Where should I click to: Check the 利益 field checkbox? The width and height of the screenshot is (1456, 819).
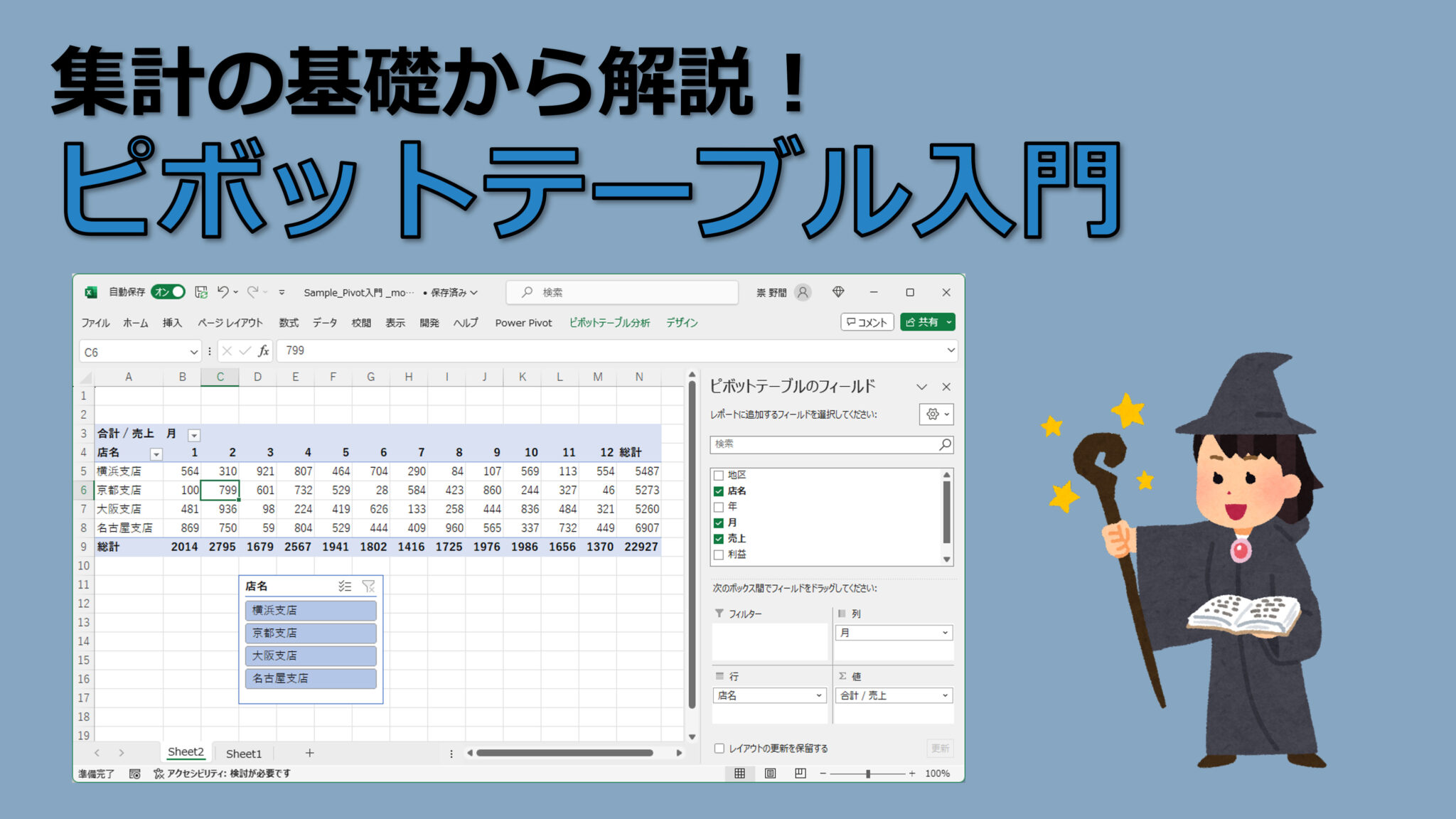point(718,555)
